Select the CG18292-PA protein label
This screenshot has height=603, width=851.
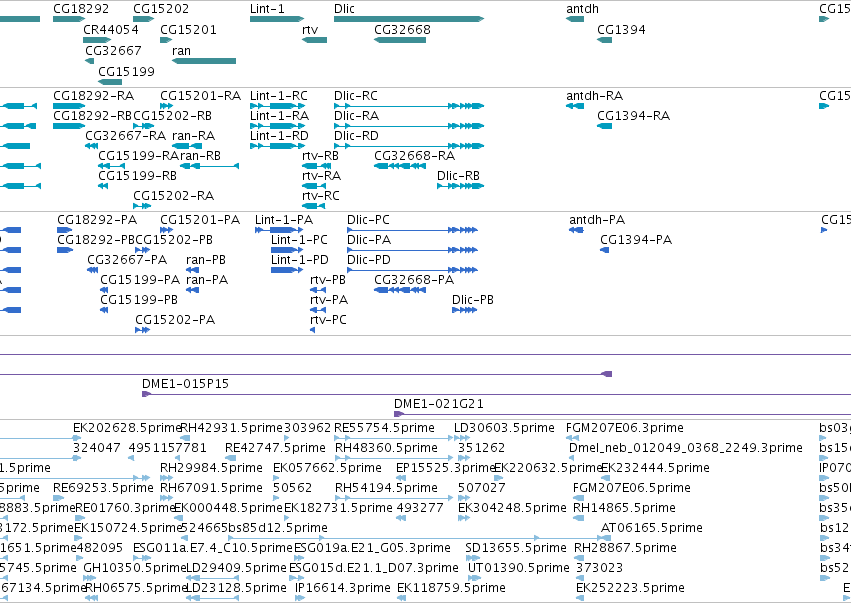click(x=97, y=220)
